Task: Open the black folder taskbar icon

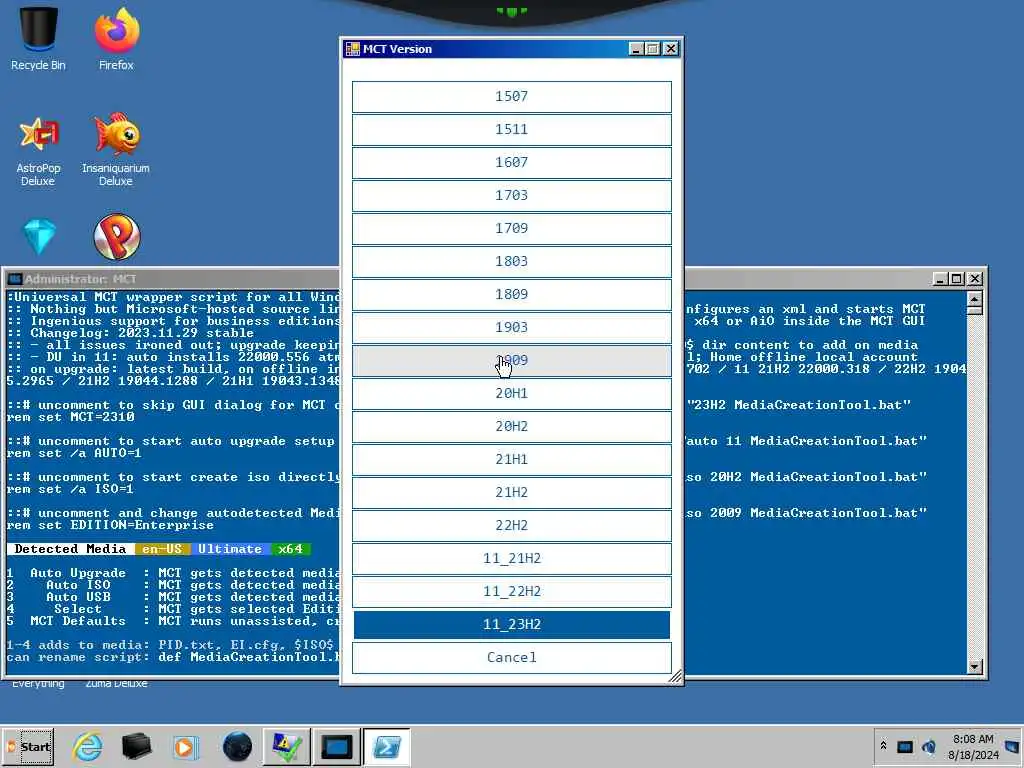Action: 136,746
